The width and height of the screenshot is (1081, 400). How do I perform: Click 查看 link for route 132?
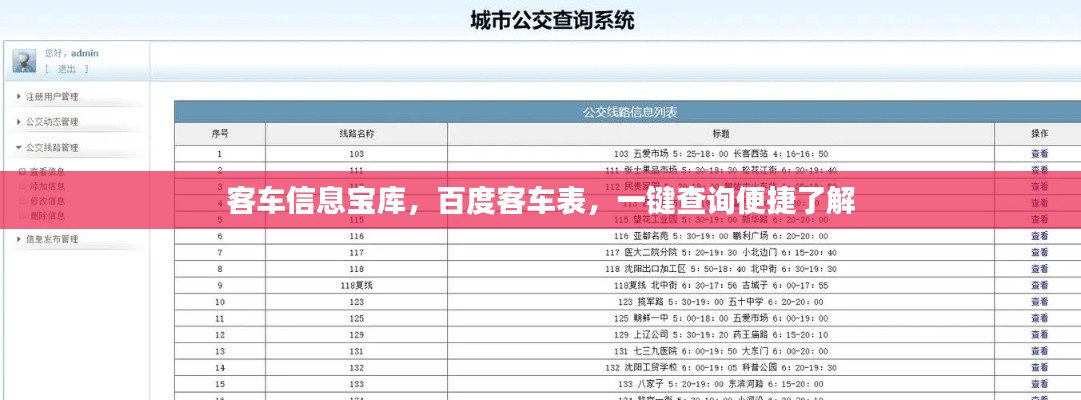click(1040, 368)
